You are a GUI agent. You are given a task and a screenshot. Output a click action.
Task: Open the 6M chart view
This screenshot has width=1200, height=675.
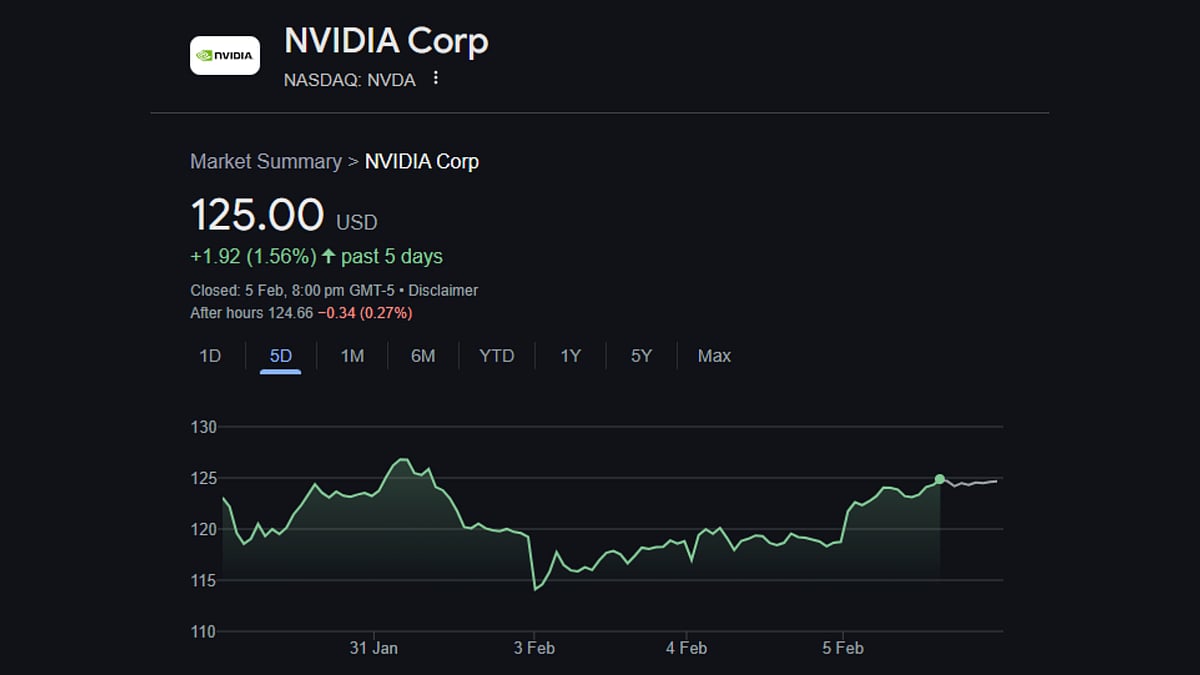[x=423, y=355]
